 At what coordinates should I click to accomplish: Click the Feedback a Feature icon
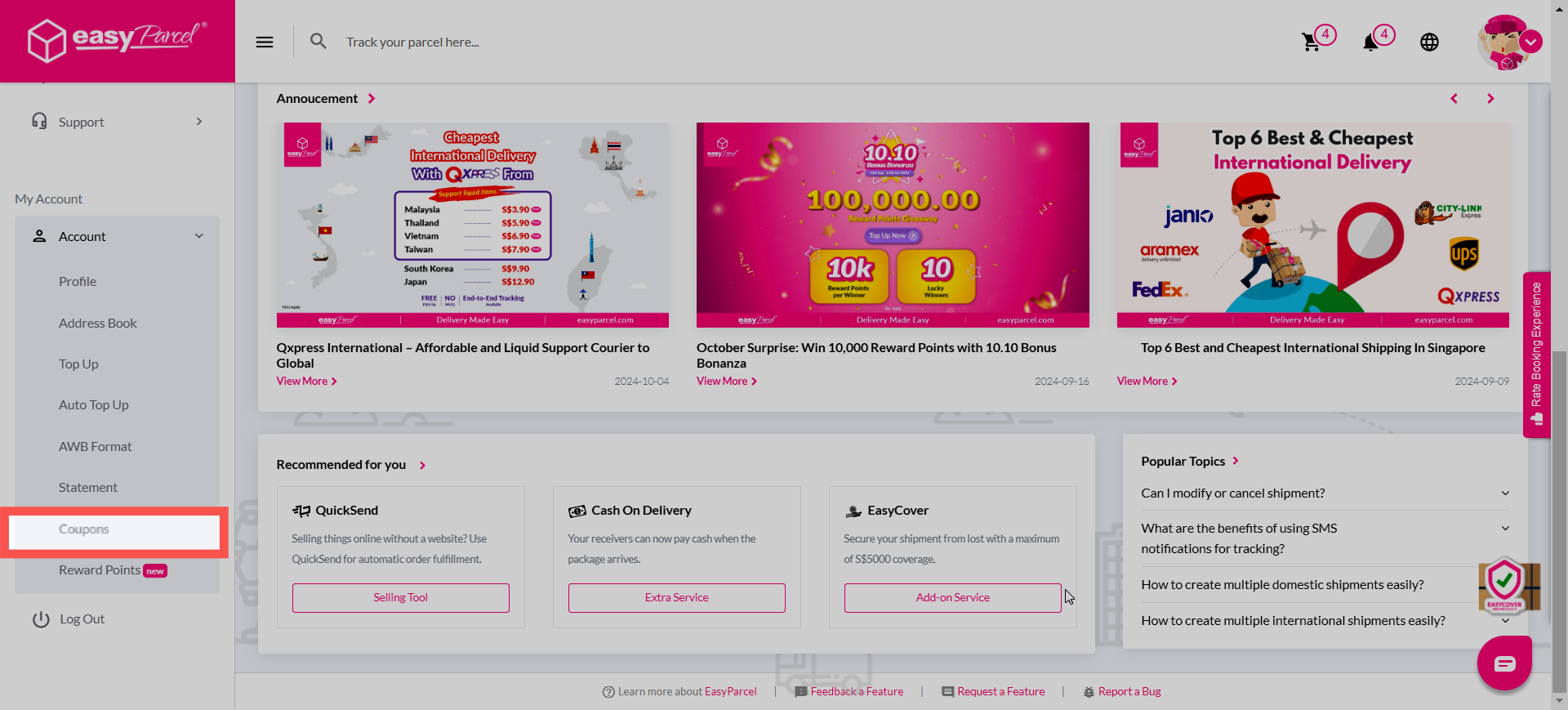pyautogui.click(x=801, y=692)
